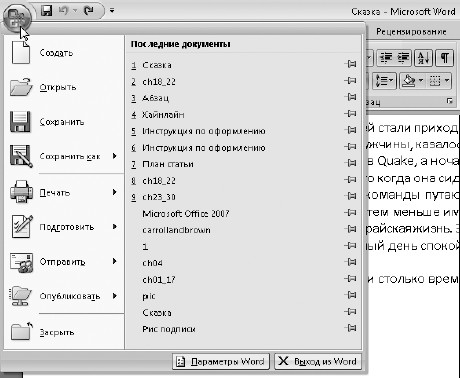460x378 pixels.
Task: Click the Sort icon in the ribbon
Action: point(424,58)
